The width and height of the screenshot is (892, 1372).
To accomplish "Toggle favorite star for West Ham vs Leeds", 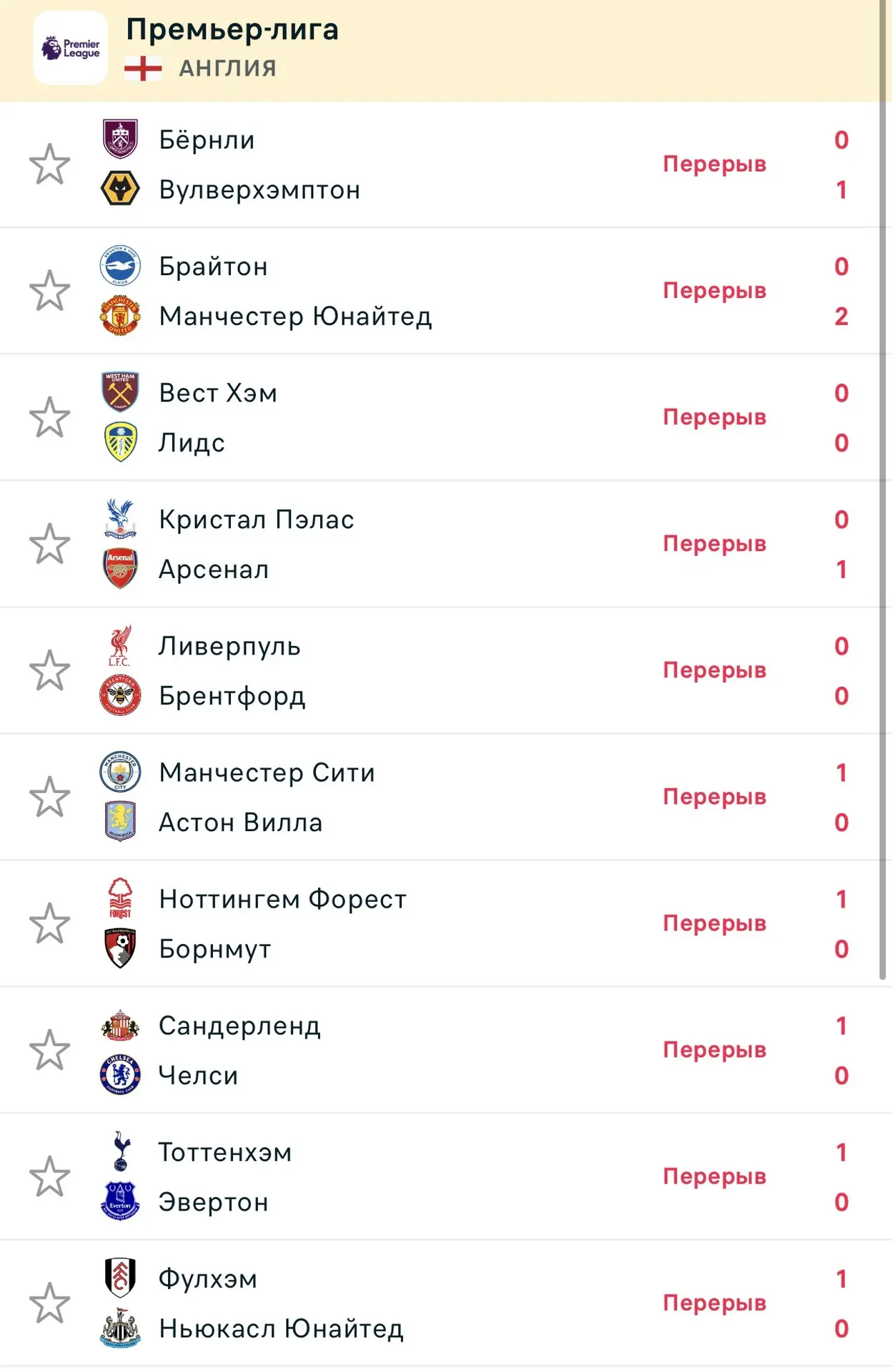I will (x=49, y=417).
